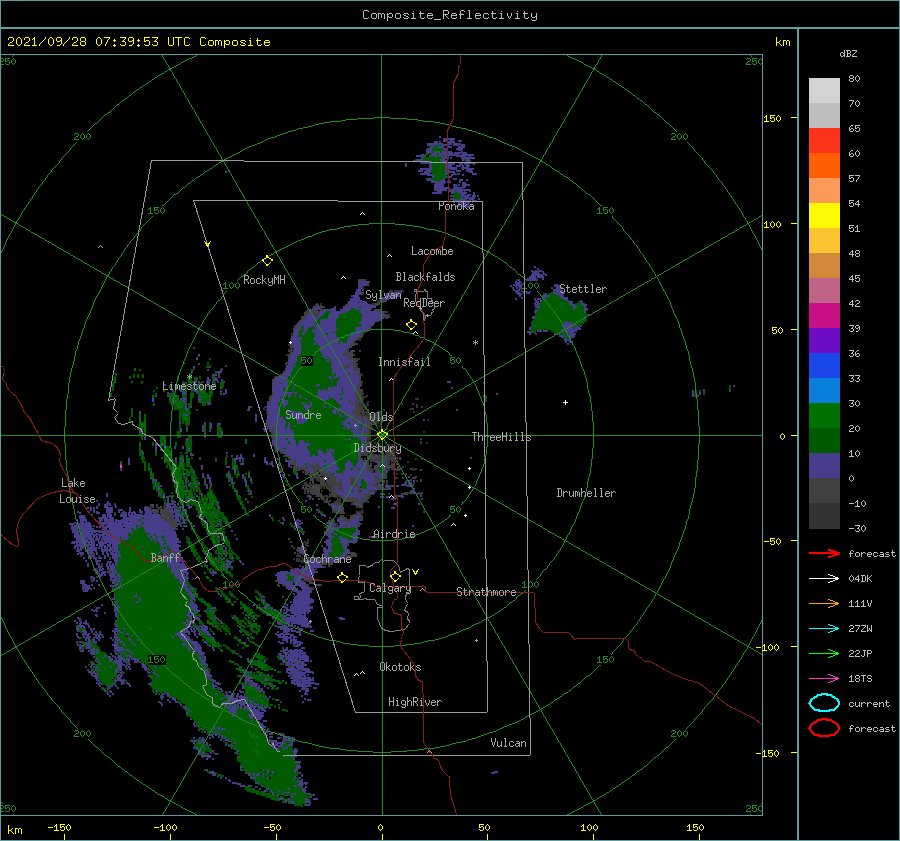This screenshot has height=841, width=900.
Task: Pick the light blue 30 dBZ swatch
Action: coord(824,390)
